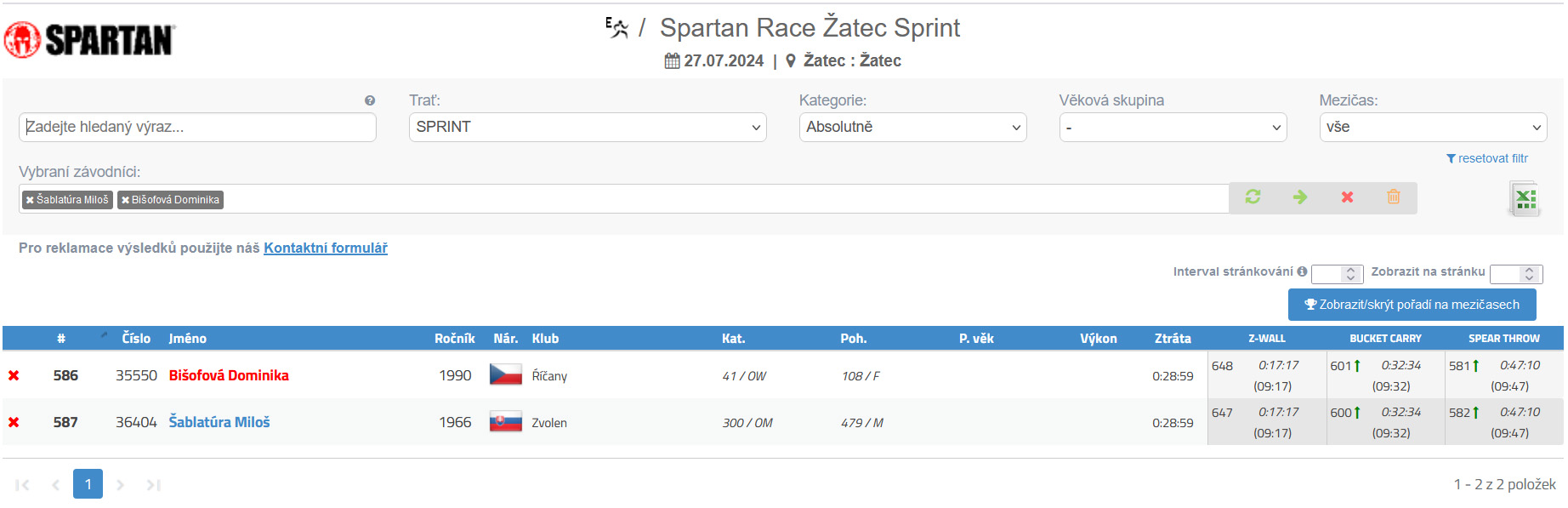Click the red X clear-selection icon
The width and height of the screenshot is (1568, 508).
pos(1347,197)
